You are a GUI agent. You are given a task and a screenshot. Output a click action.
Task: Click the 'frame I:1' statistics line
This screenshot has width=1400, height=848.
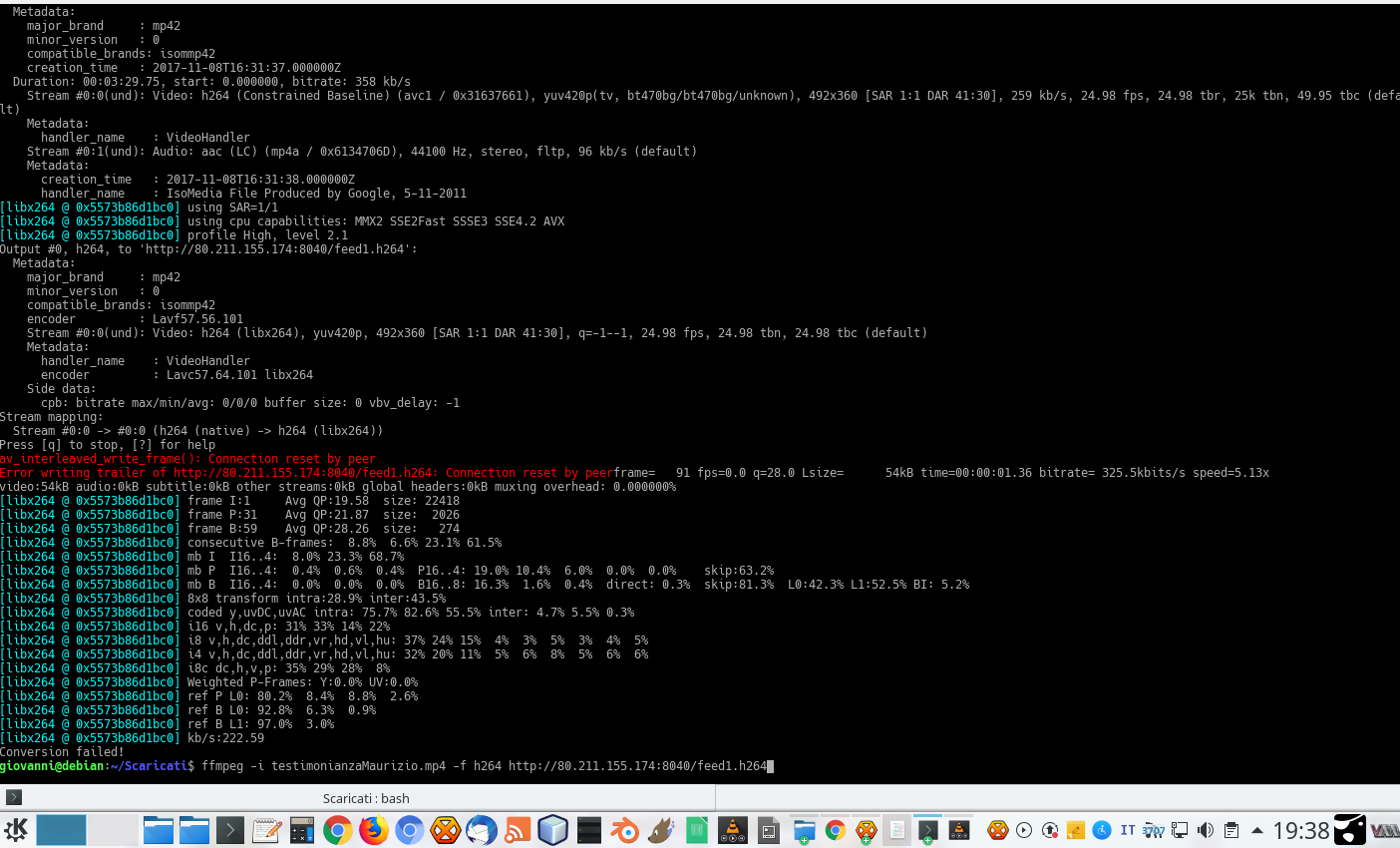pyautogui.click(x=230, y=501)
